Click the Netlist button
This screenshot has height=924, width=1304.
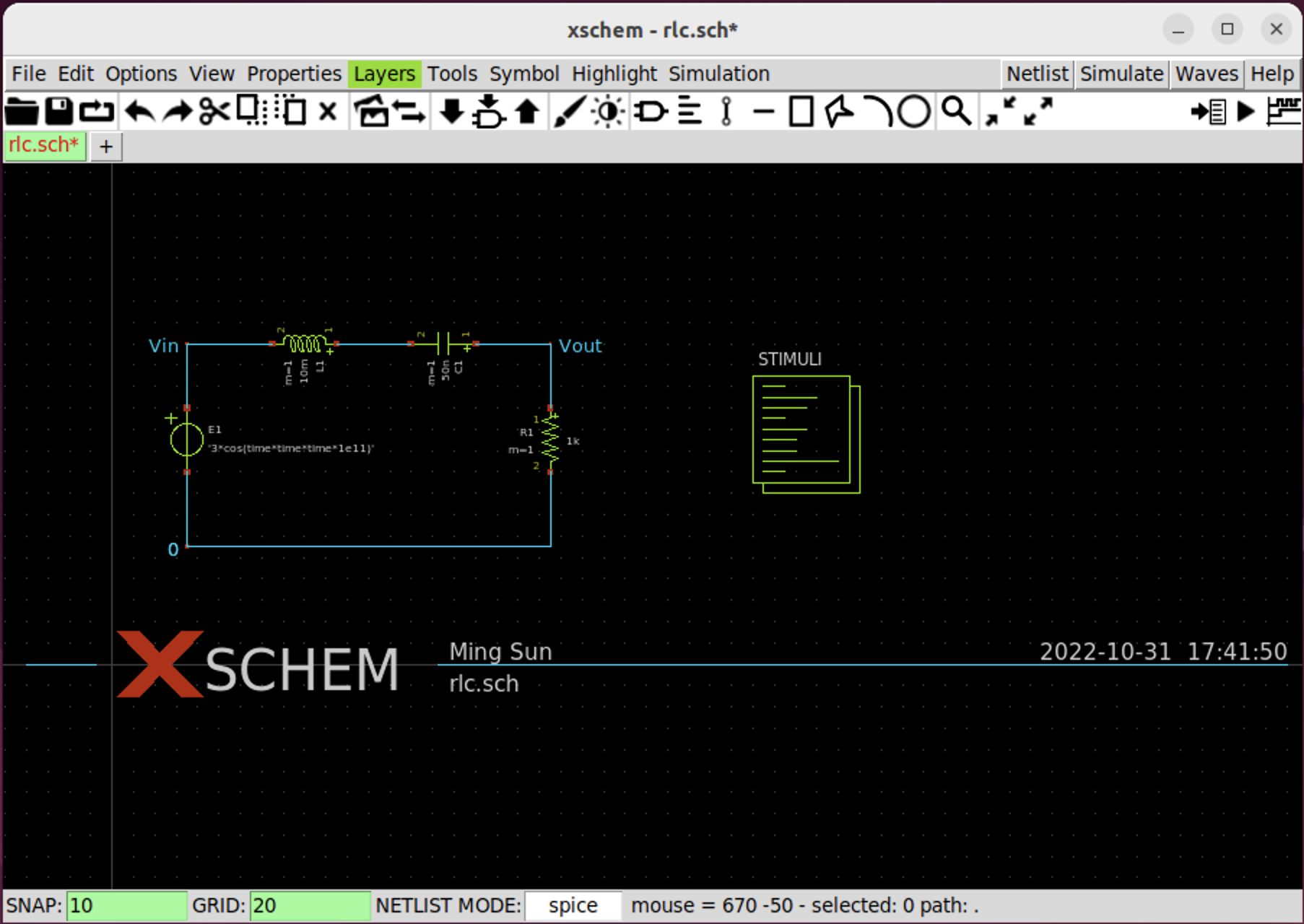click(x=1037, y=74)
